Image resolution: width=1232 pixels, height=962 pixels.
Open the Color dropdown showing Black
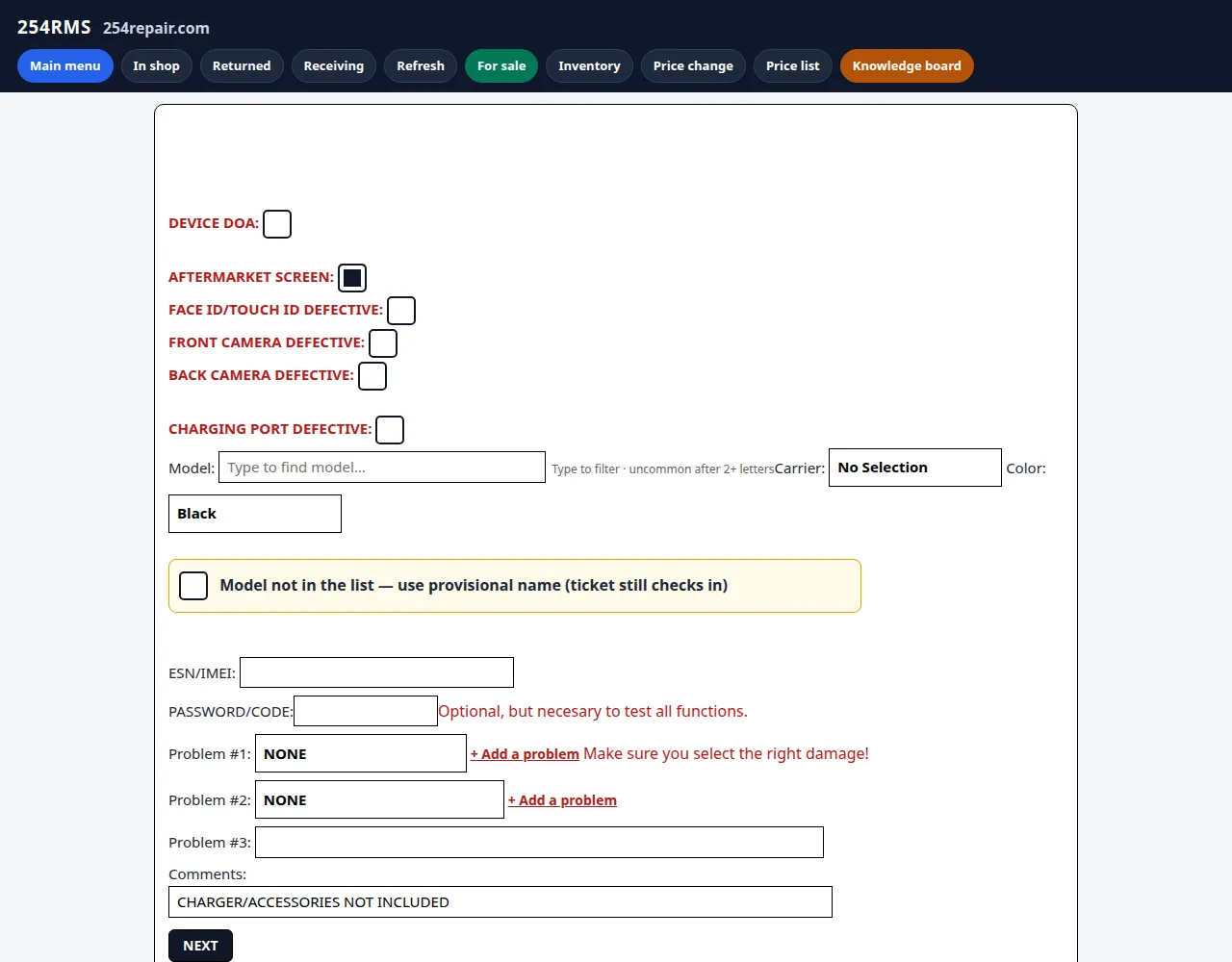255,514
